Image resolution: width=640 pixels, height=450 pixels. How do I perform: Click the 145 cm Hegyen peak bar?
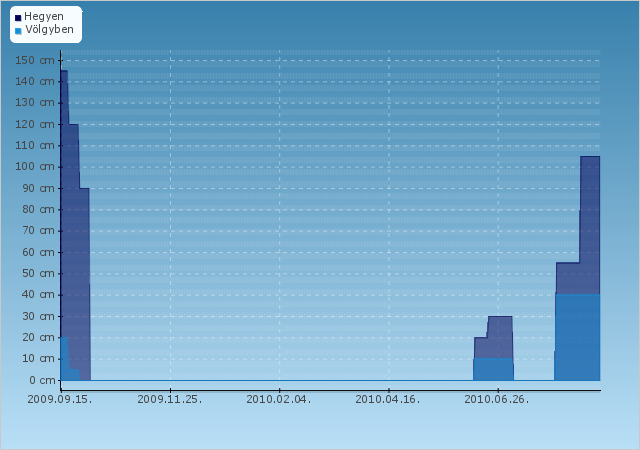tap(64, 203)
